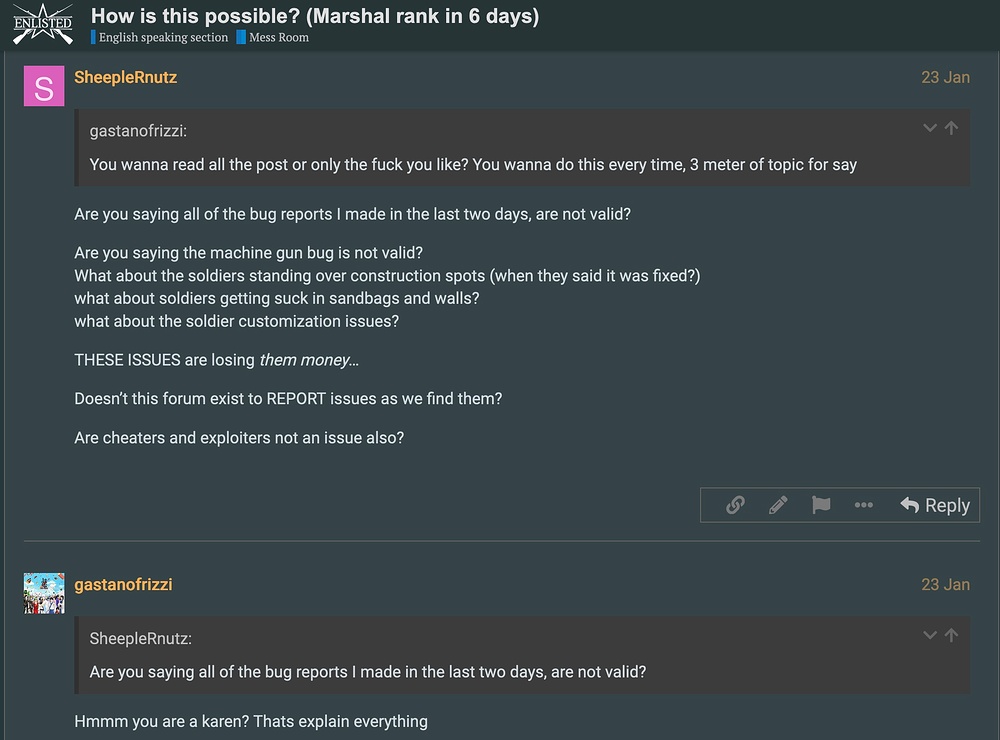Open gastanofrizzi username profile link
Image resolution: width=1000 pixels, height=740 pixels.
pos(123,584)
